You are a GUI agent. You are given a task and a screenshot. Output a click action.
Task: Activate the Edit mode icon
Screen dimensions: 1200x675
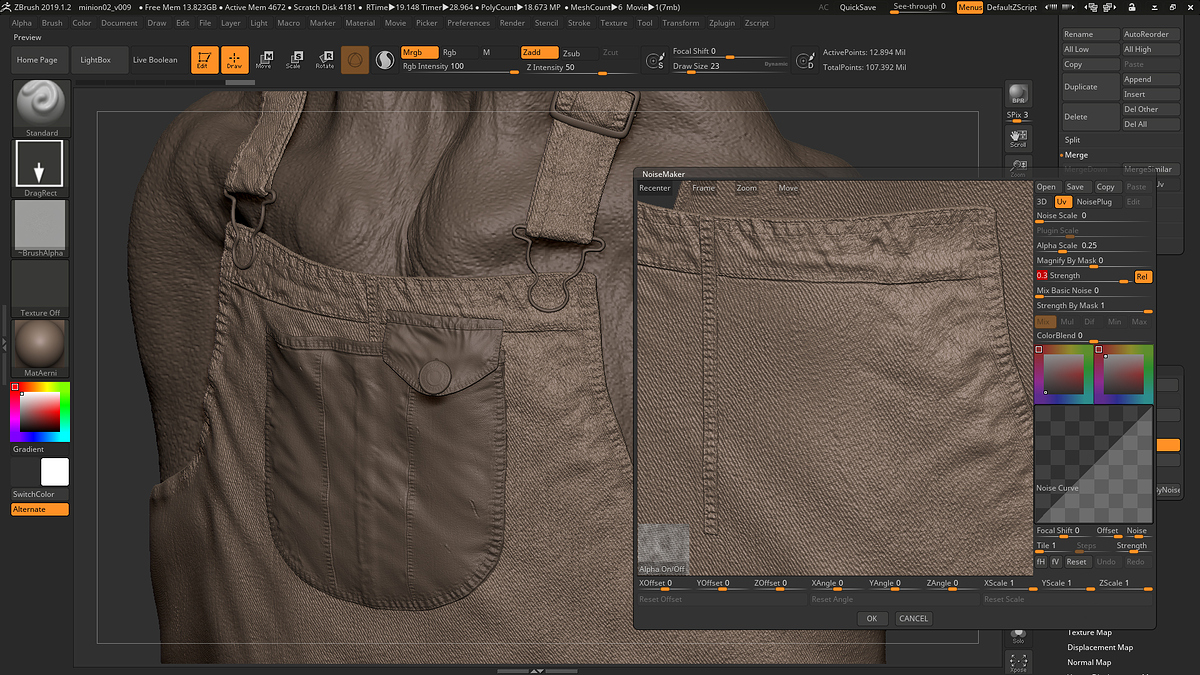point(204,60)
